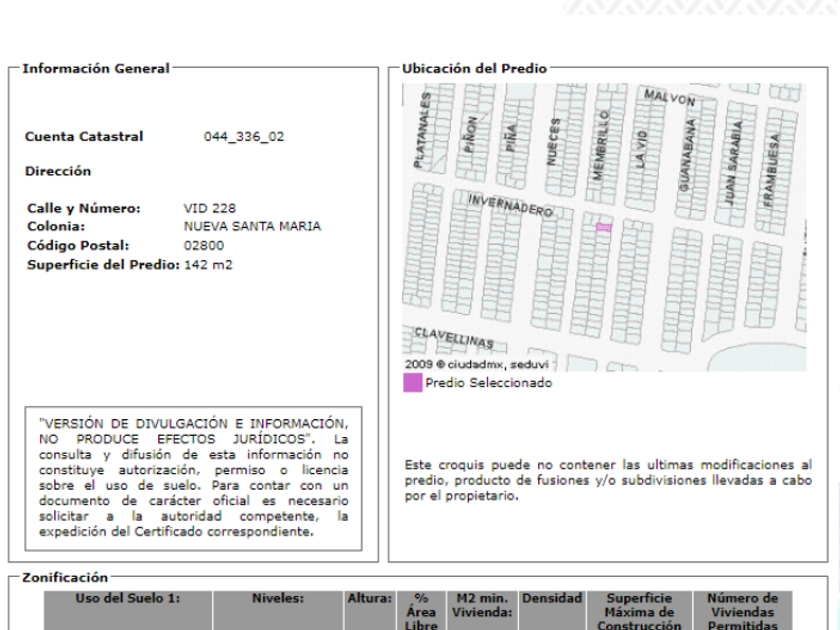Viewport: 840px width, 630px height.
Task: Click the highlighted pink parcel on map
Action: [604, 228]
